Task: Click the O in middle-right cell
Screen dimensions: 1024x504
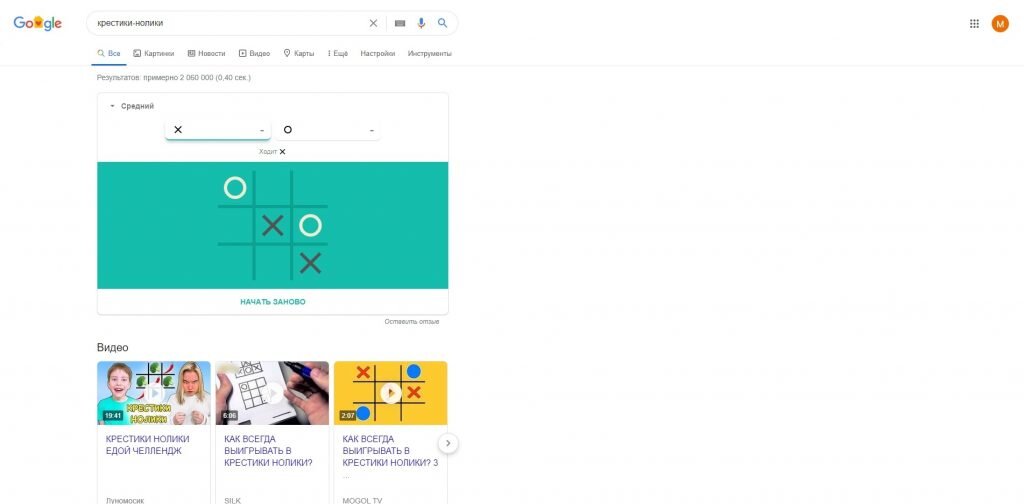Action: (310, 226)
